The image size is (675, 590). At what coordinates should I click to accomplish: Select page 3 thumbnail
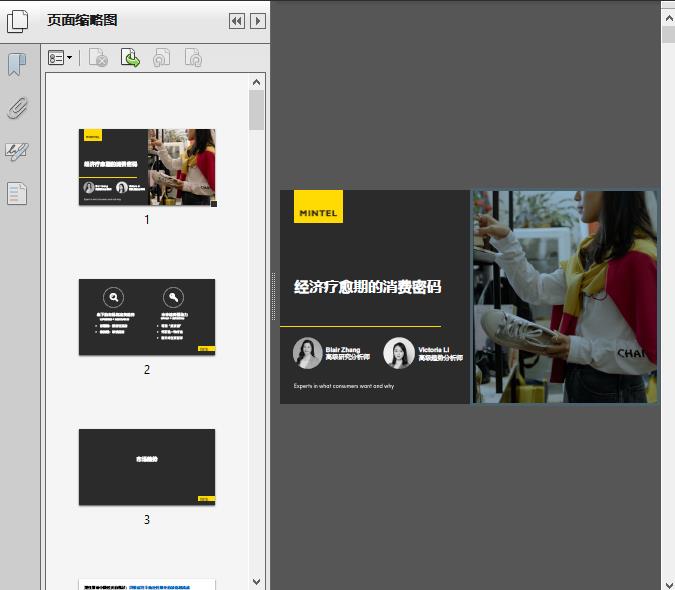(147, 467)
